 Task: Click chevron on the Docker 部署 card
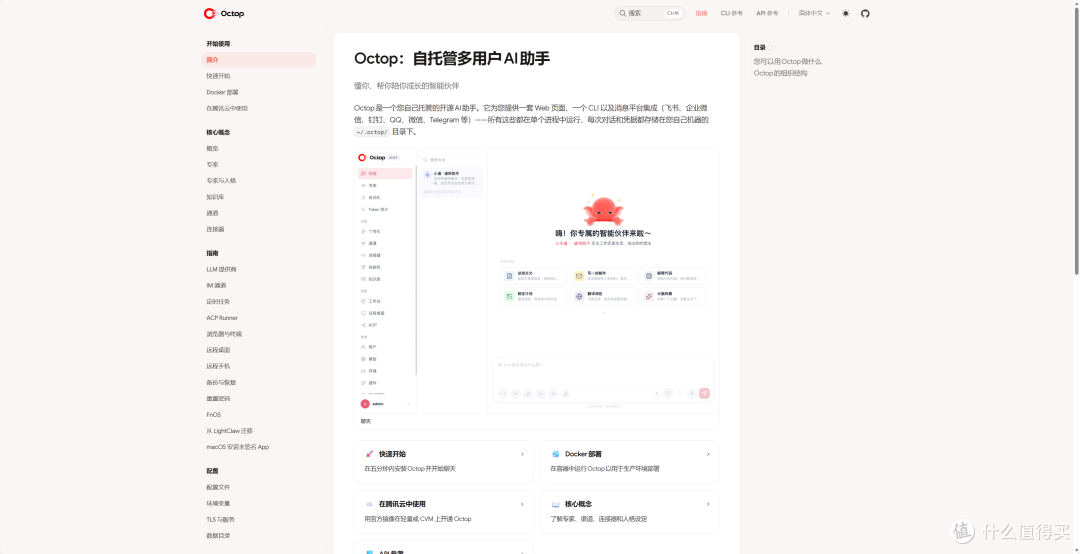click(708, 454)
